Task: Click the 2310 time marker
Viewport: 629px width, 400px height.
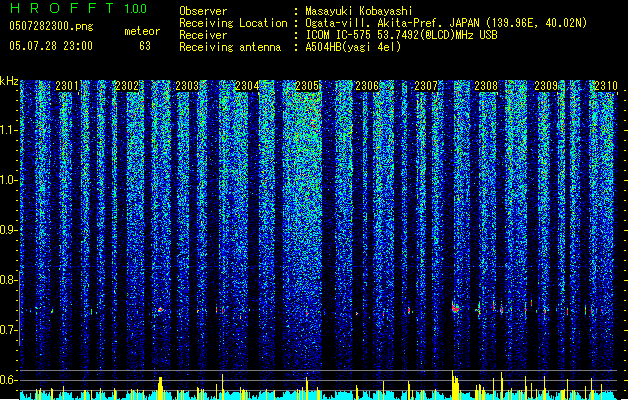Action: point(606,86)
